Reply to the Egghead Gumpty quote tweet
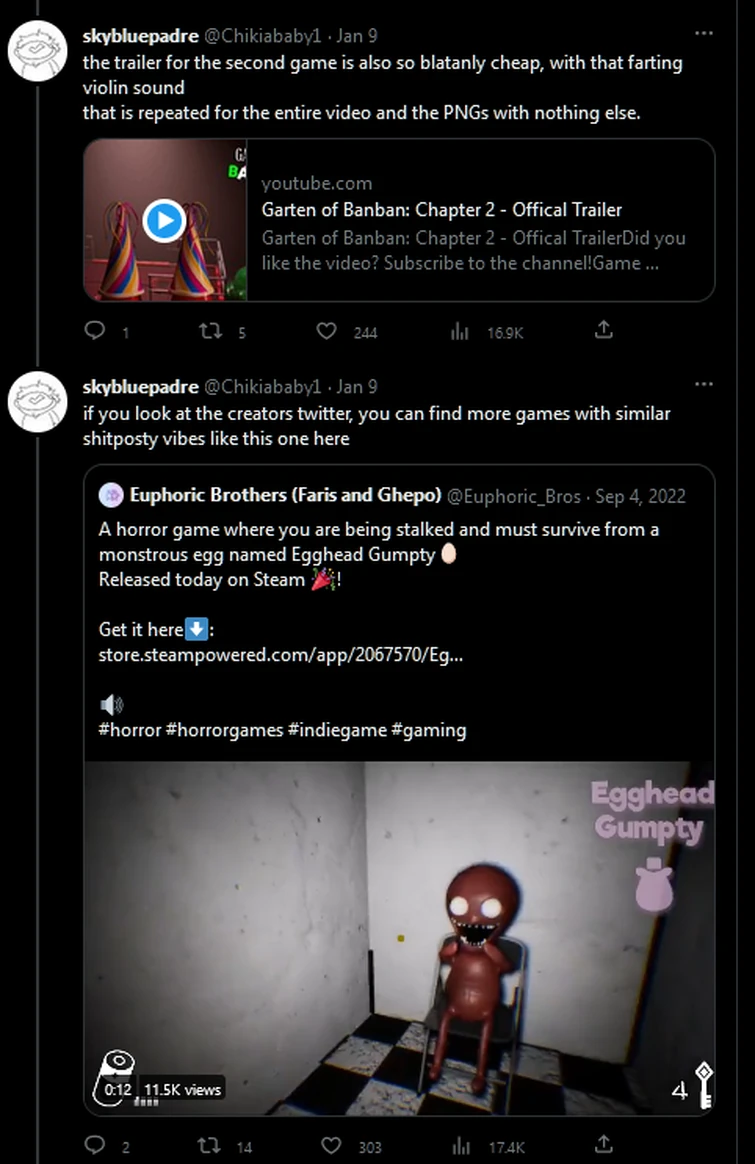 point(95,1145)
